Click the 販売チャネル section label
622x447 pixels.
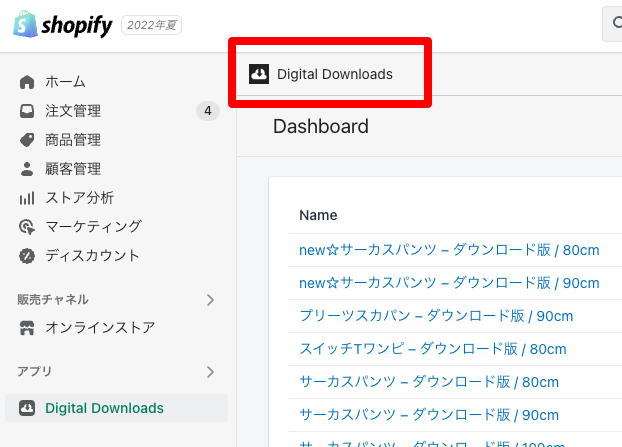point(53,299)
